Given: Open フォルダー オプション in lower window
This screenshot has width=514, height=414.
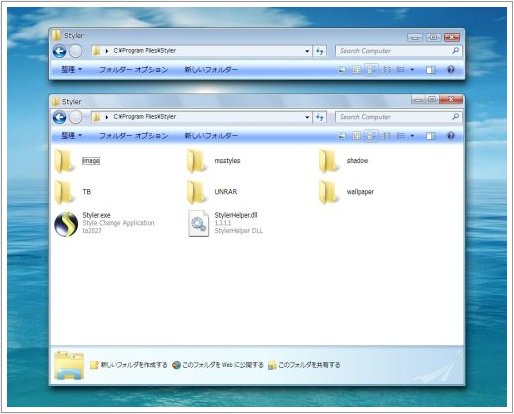Looking at the screenshot, I should coord(133,136).
